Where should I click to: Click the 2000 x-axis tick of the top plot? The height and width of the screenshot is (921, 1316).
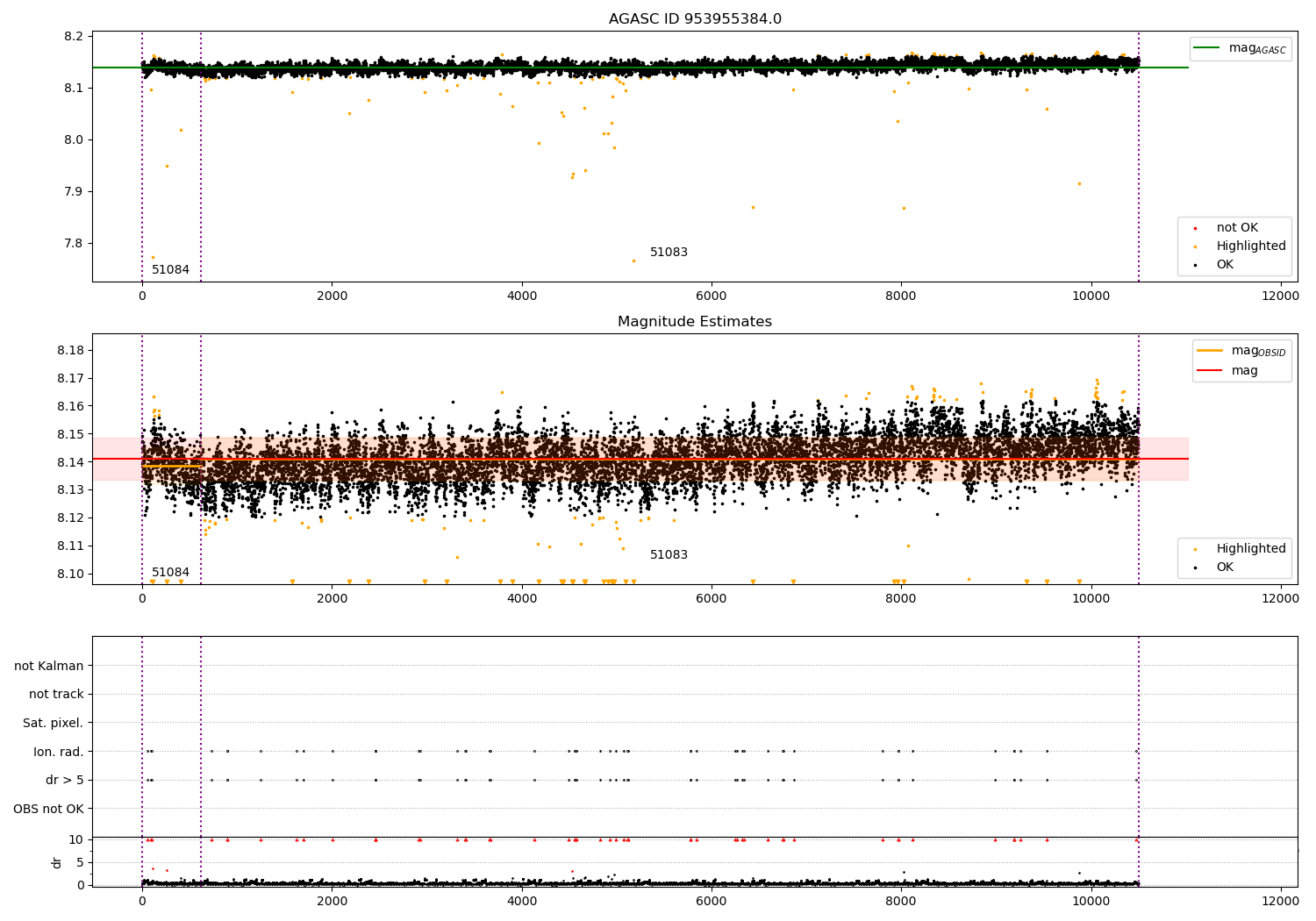point(333,296)
